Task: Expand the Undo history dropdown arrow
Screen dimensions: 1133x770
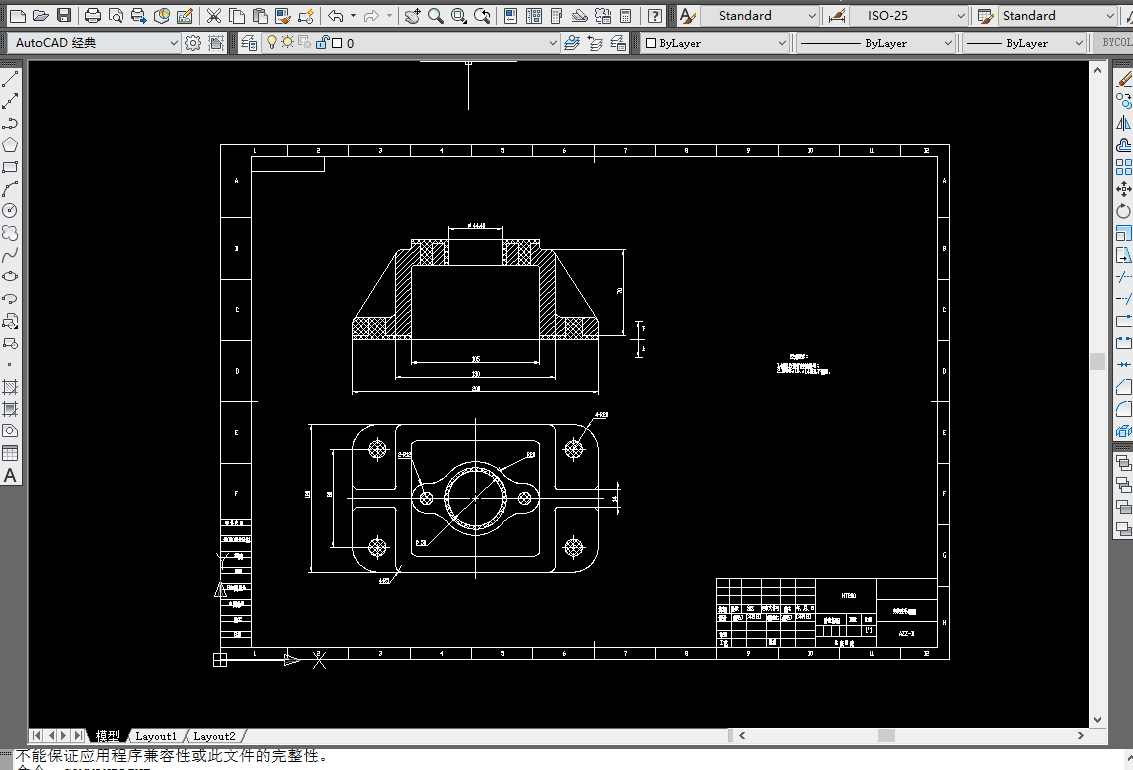Action: [353, 15]
